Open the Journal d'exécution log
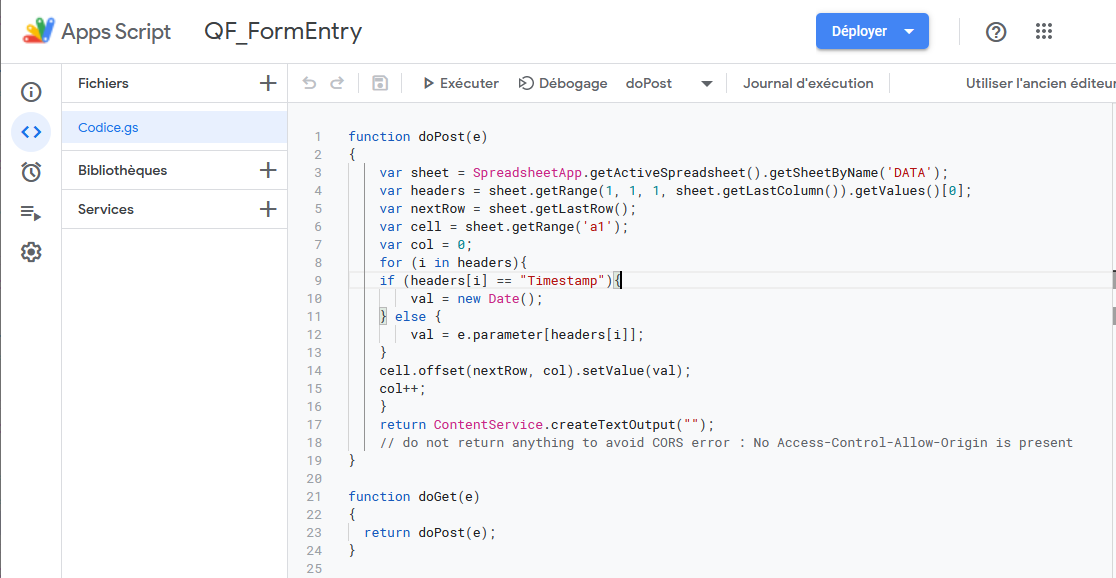 tap(808, 84)
